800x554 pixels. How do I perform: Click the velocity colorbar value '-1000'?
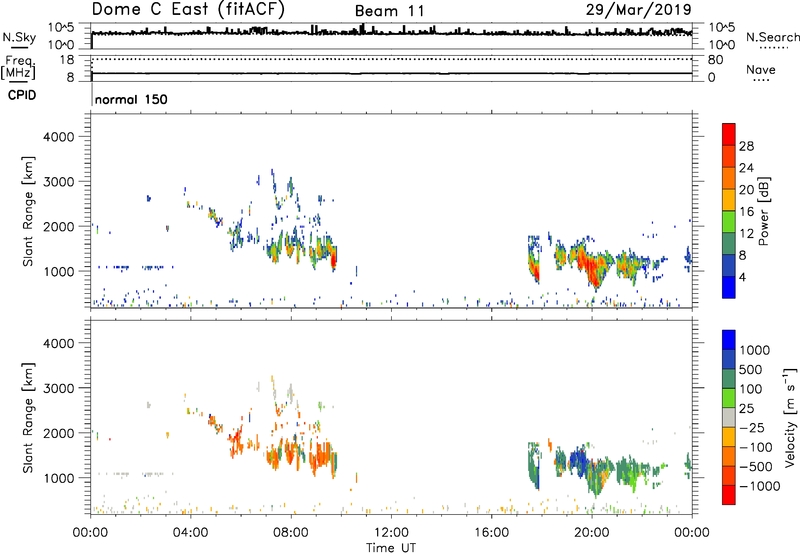point(760,486)
